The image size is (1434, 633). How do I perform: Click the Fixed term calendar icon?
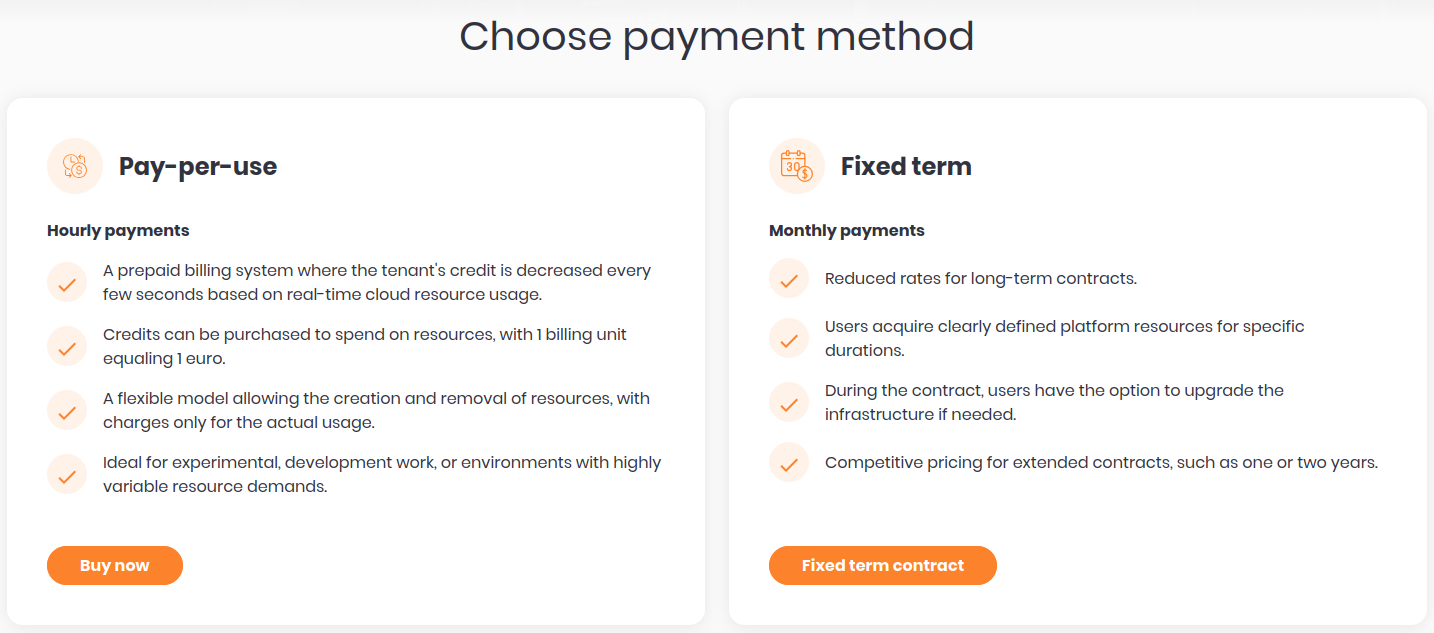pyautogui.click(x=797, y=166)
